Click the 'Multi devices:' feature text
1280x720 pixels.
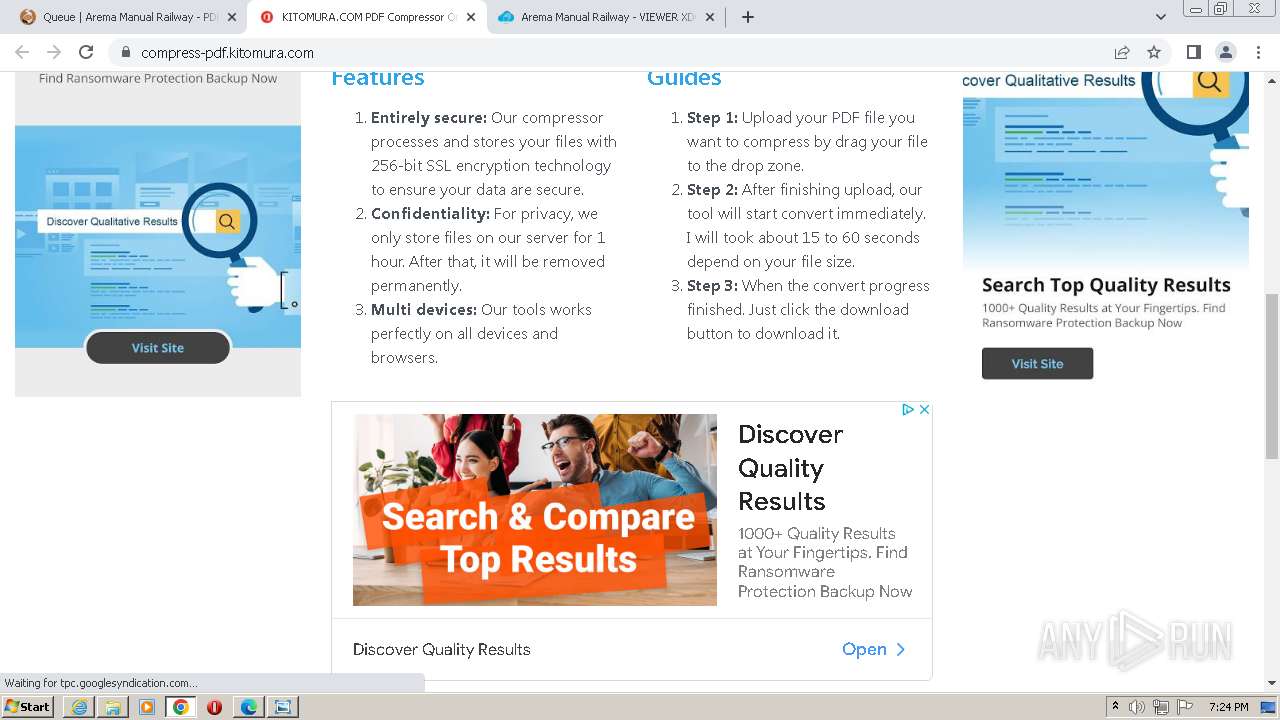tap(424, 309)
